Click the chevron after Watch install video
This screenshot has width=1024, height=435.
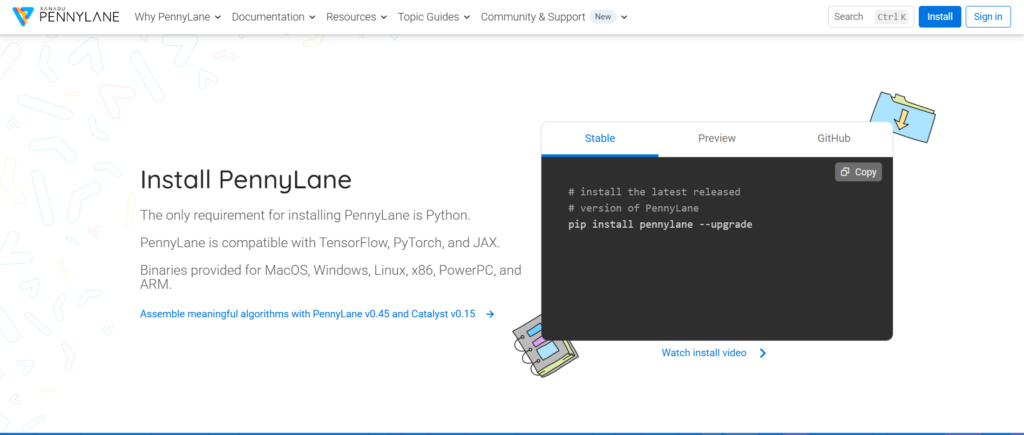tap(763, 353)
